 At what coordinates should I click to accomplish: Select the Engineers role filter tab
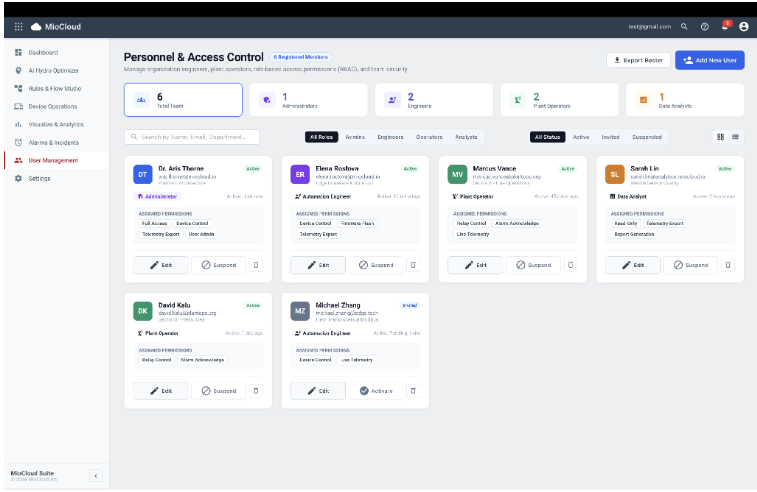(390, 137)
